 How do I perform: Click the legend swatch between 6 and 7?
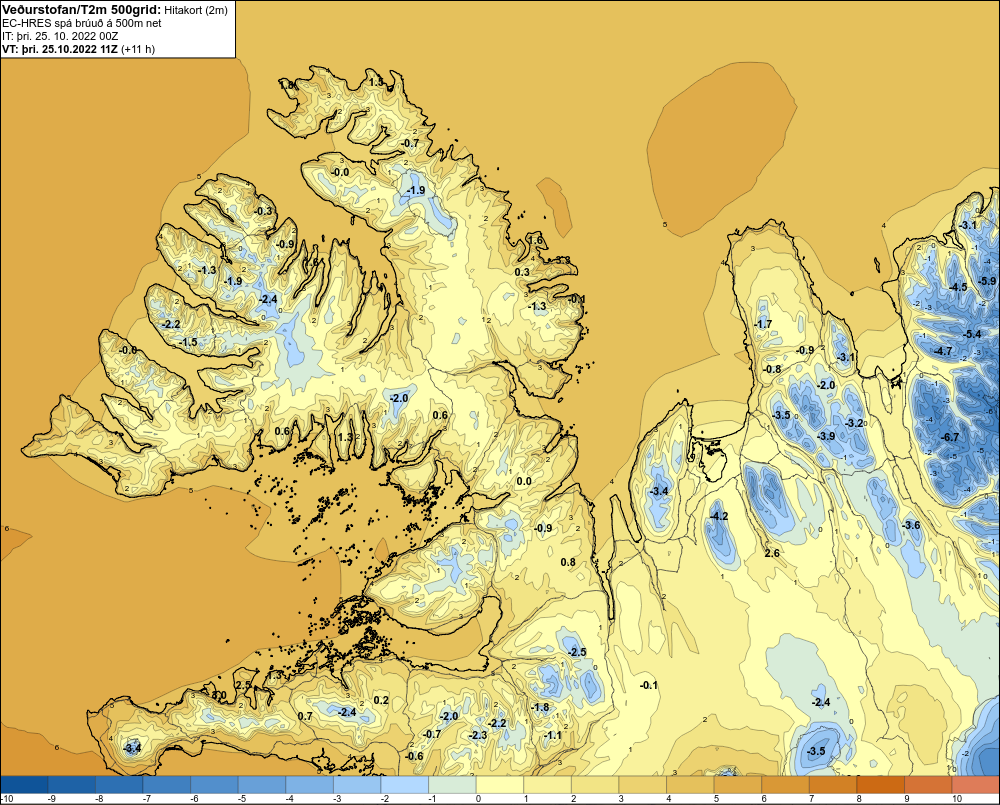click(786, 784)
